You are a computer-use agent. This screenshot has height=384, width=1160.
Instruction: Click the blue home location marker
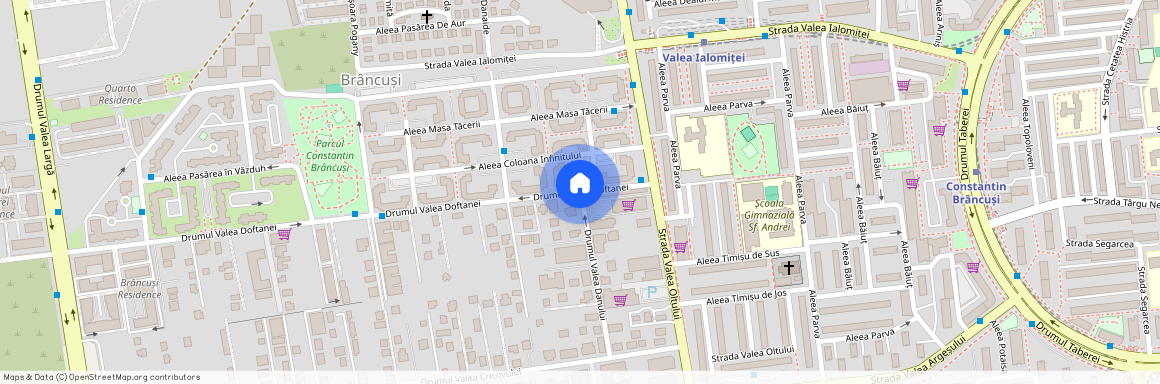579,184
